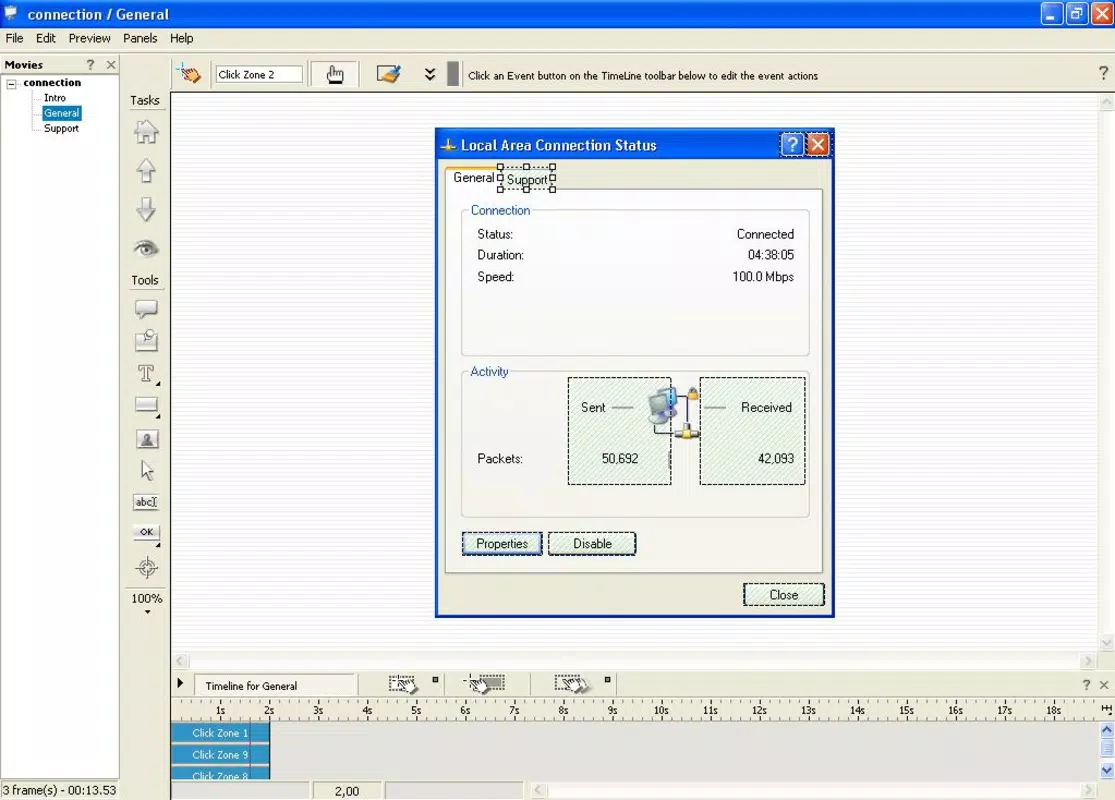
Task: Click the General tab in dialog
Action: point(473,178)
